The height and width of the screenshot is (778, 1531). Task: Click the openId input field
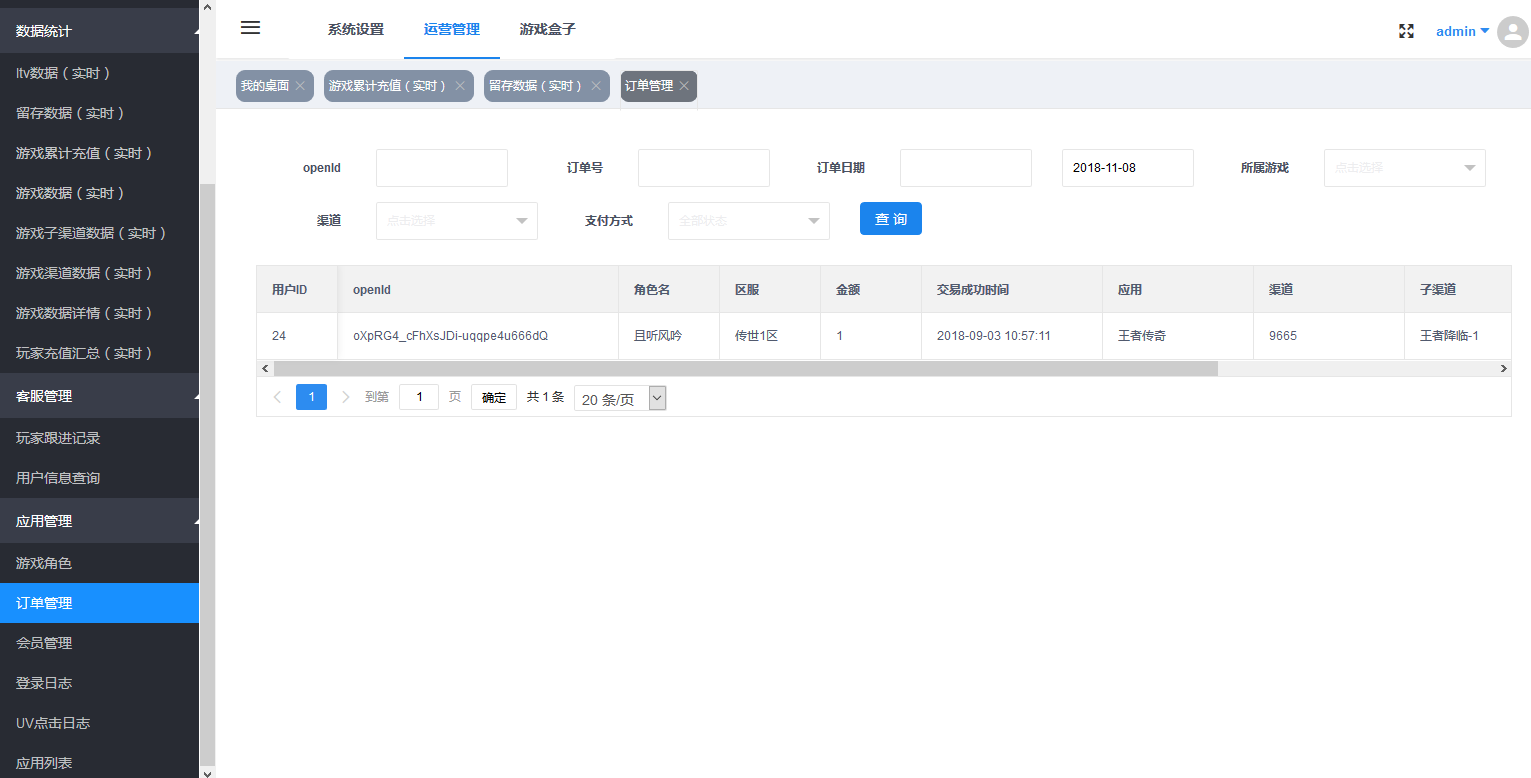pos(441,168)
